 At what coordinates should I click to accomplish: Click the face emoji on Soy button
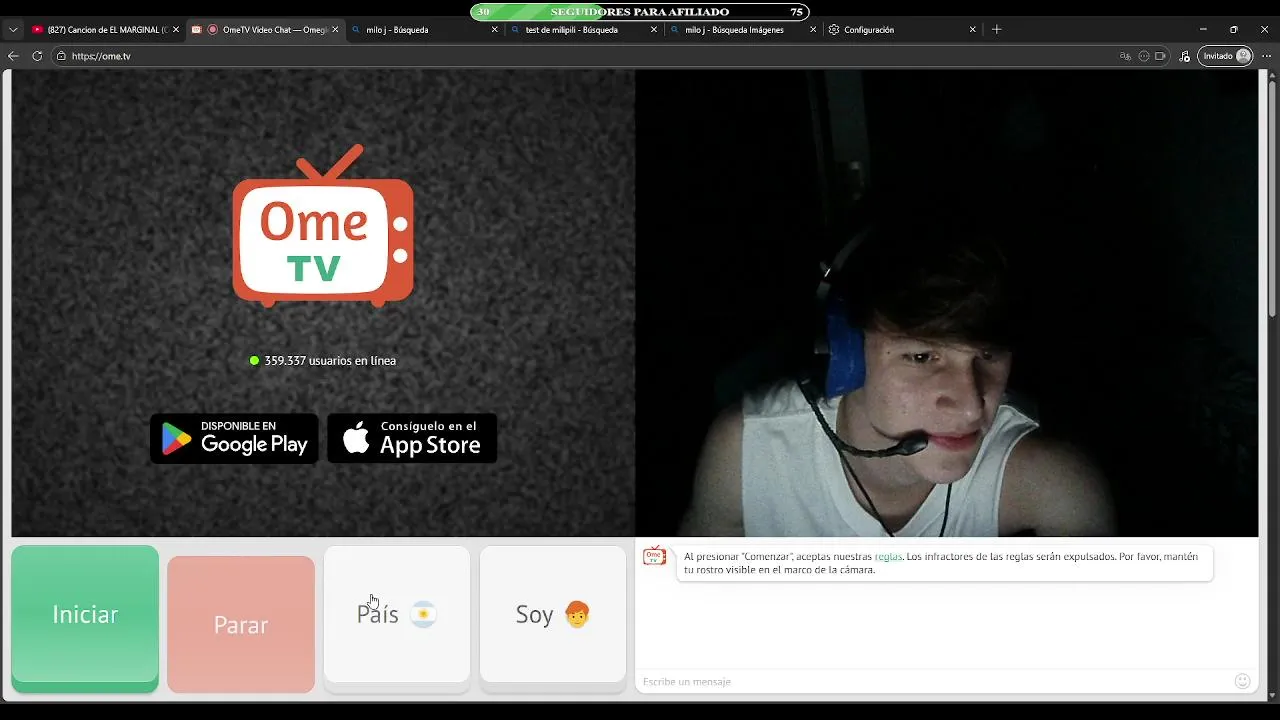click(577, 615)
